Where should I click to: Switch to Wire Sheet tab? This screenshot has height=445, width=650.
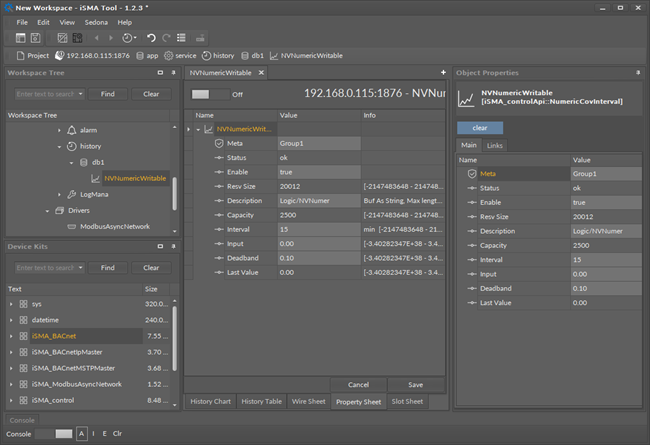(308, 401)
